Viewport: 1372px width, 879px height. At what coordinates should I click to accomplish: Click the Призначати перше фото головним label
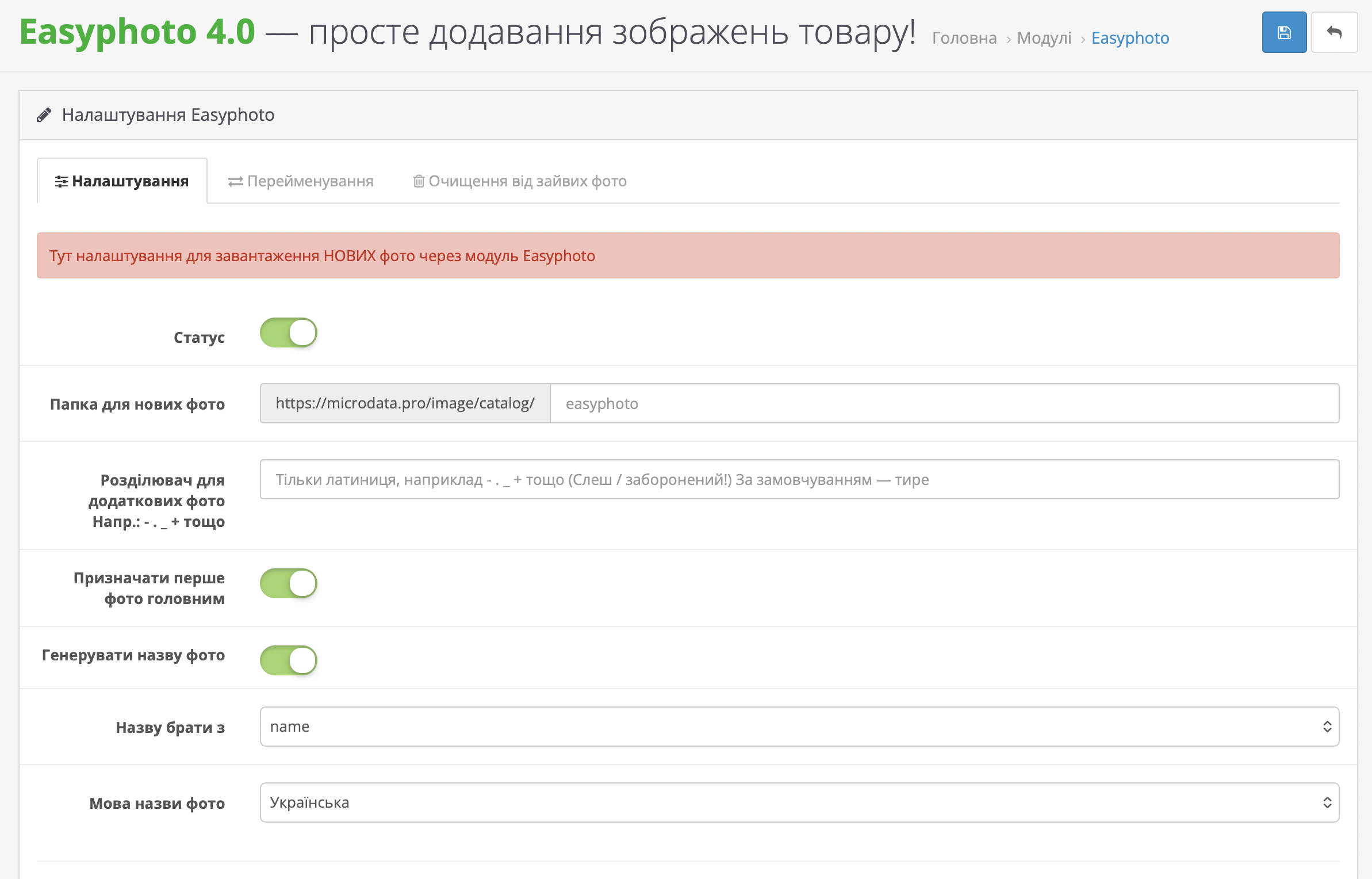coord(150,588)
